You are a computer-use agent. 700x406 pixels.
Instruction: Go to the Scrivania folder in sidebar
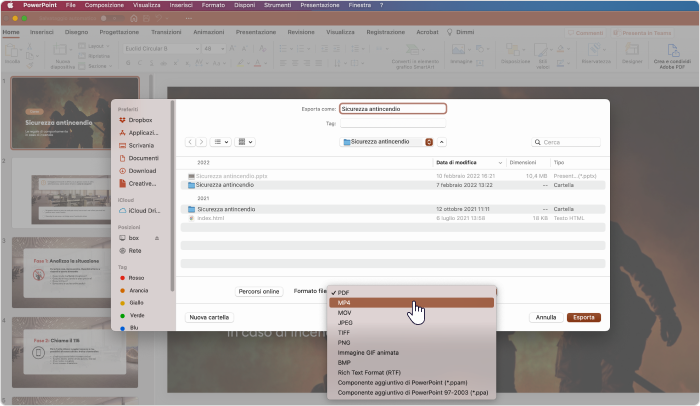(x=142, y=145)
